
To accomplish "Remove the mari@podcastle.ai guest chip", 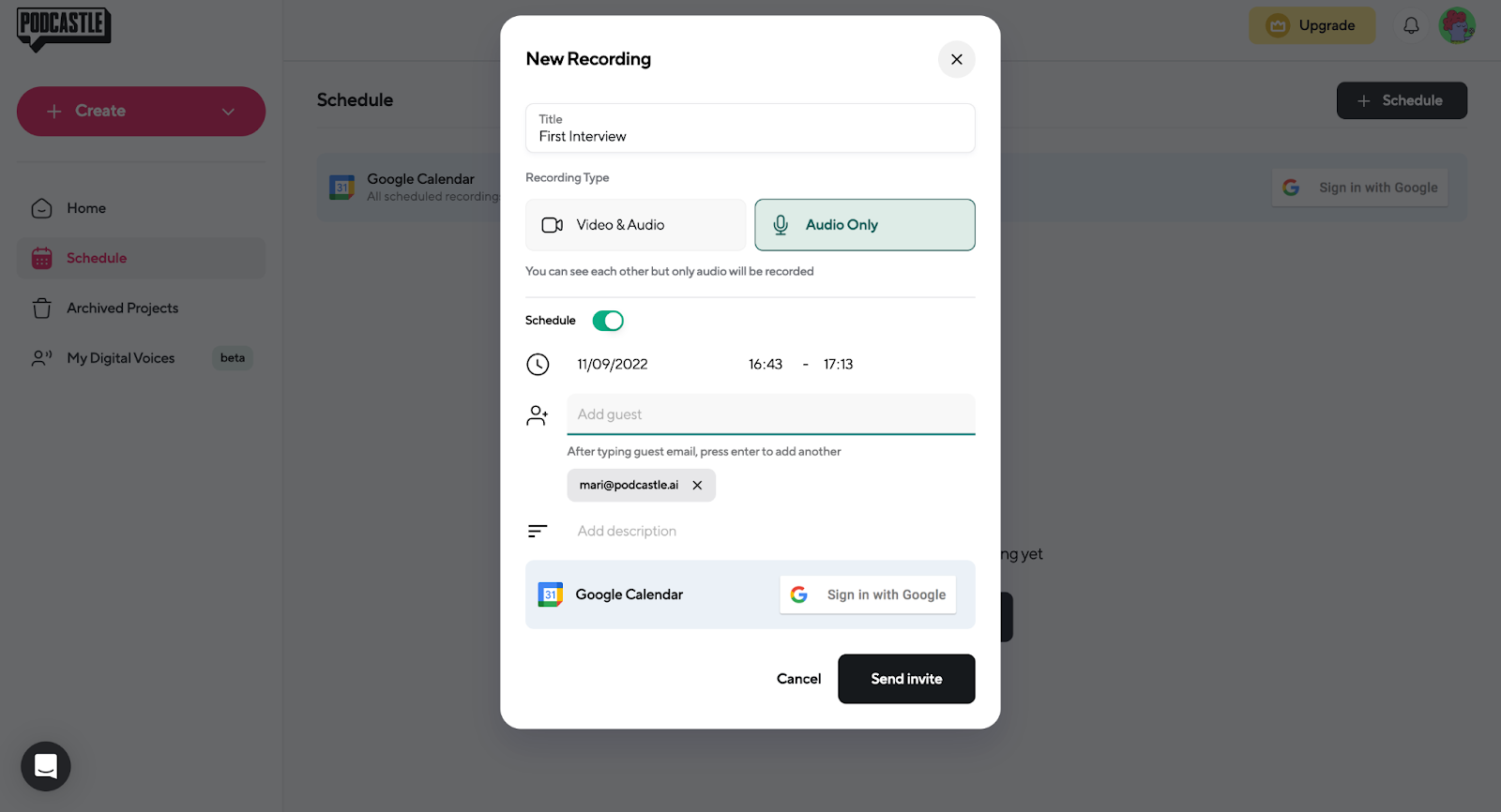I will (x=697, y=486).
